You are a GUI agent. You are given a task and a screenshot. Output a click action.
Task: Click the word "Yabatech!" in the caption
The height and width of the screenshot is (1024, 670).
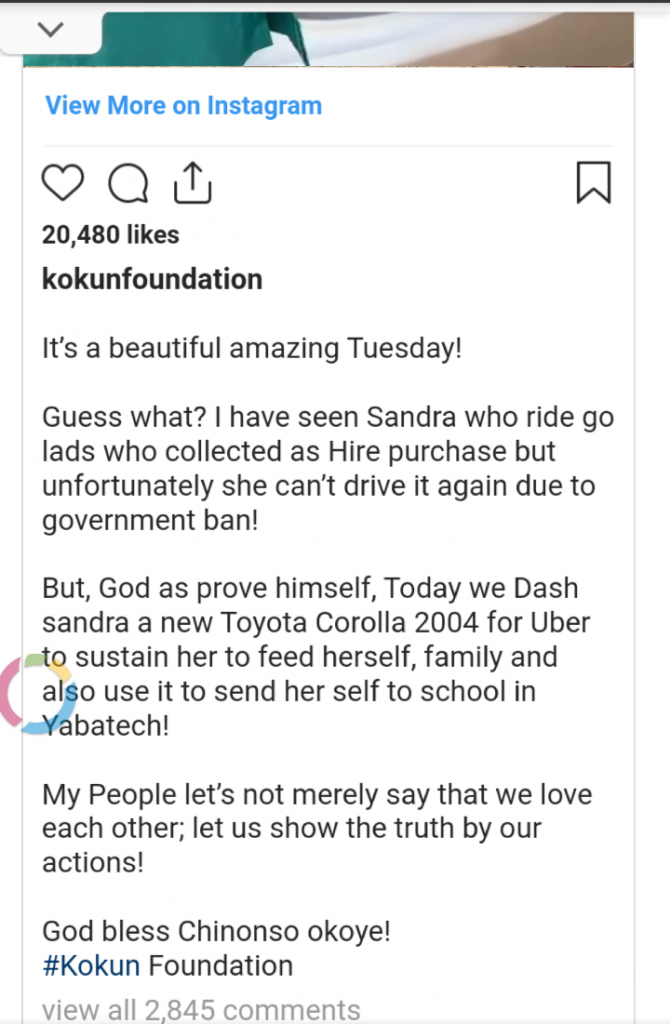click(x=110, y=725)
